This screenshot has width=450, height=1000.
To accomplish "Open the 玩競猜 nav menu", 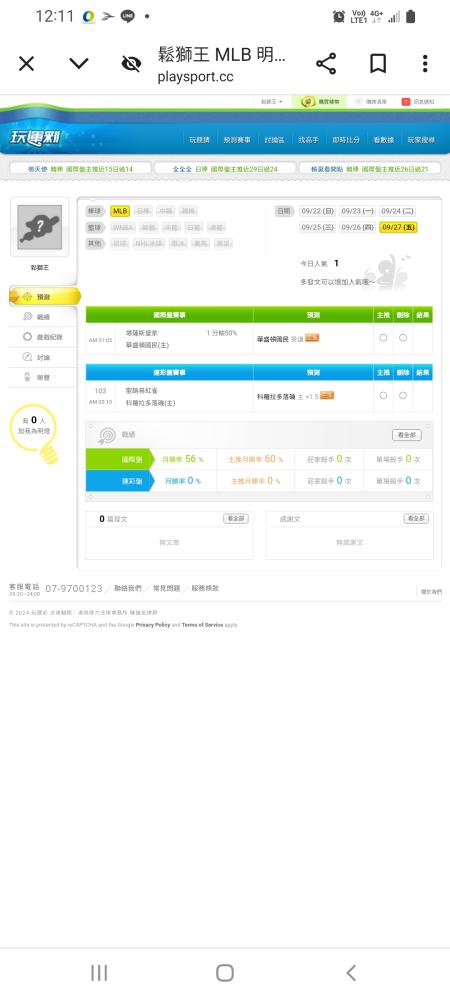I will [x=200, y=140].
